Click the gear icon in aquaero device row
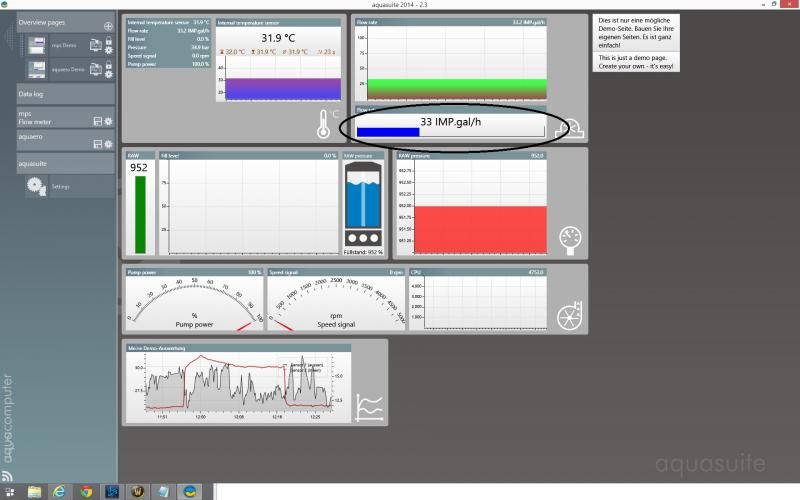 pyautogui.click(x=108, y=144)
